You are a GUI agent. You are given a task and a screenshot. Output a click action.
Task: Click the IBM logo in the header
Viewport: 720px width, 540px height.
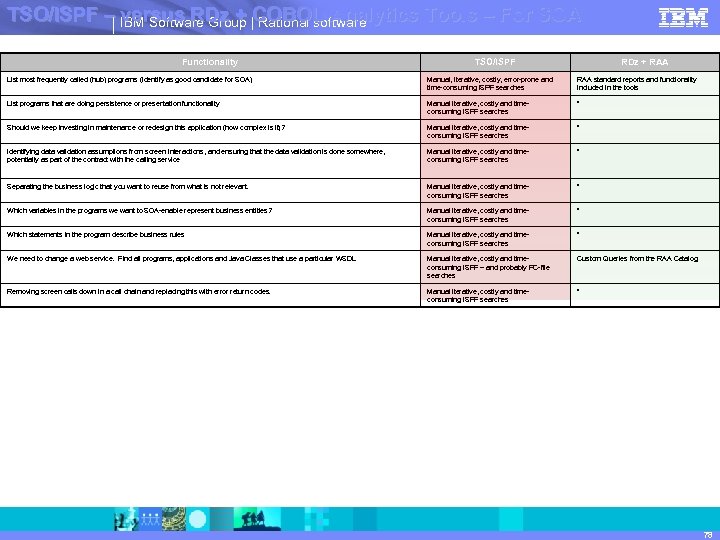(x=683, y=18)
